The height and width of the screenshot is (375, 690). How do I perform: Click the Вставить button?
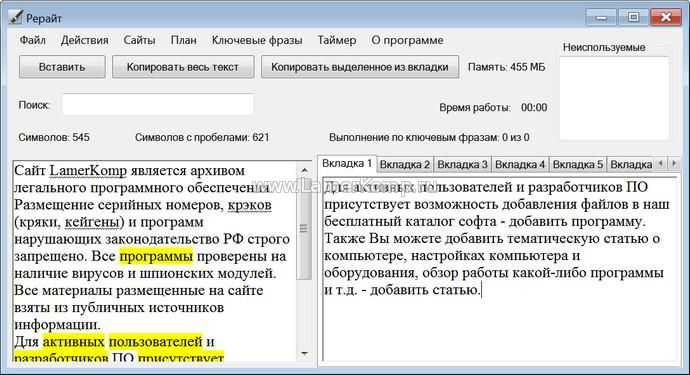[x=62, y=67]
